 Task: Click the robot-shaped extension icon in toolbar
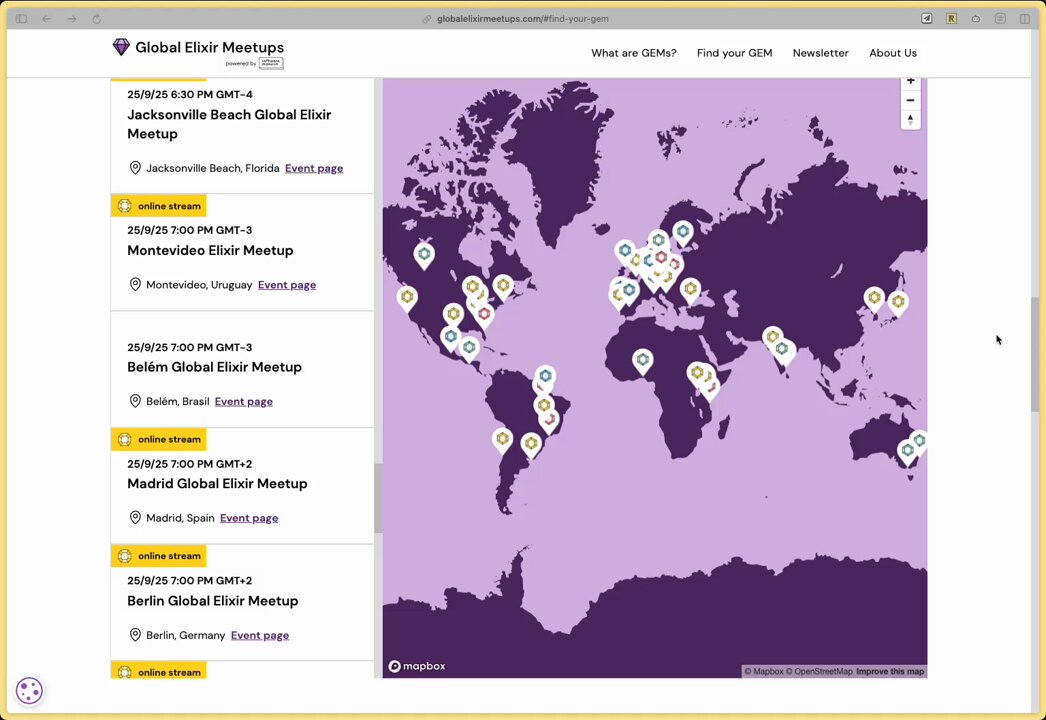[976, 19]
